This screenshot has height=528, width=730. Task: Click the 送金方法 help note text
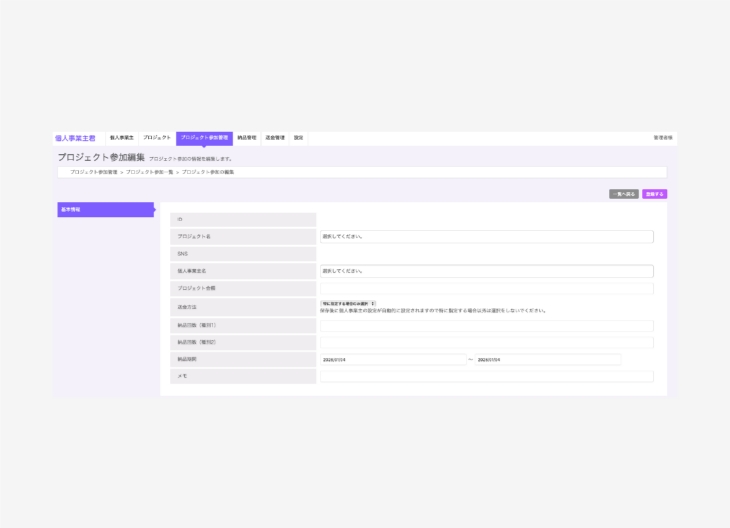pos(433,311)
